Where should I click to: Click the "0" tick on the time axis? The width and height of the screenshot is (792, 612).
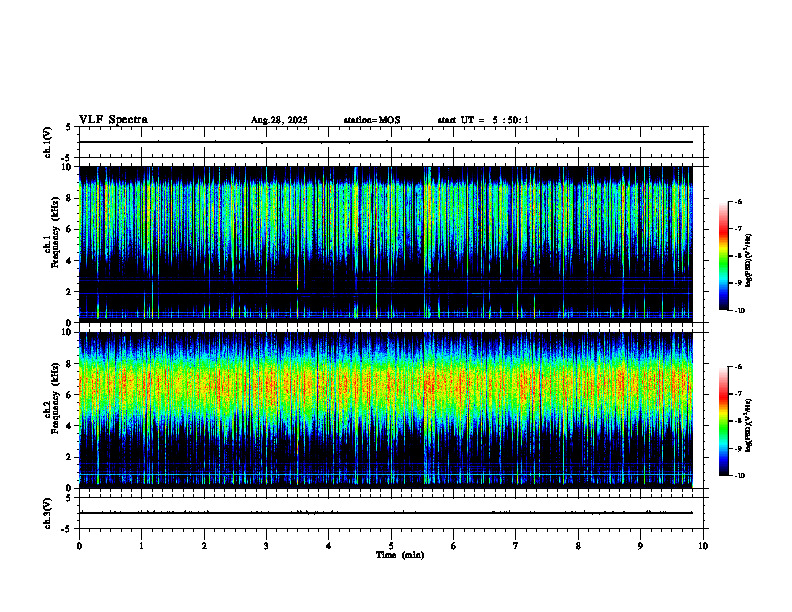(79, 546)
